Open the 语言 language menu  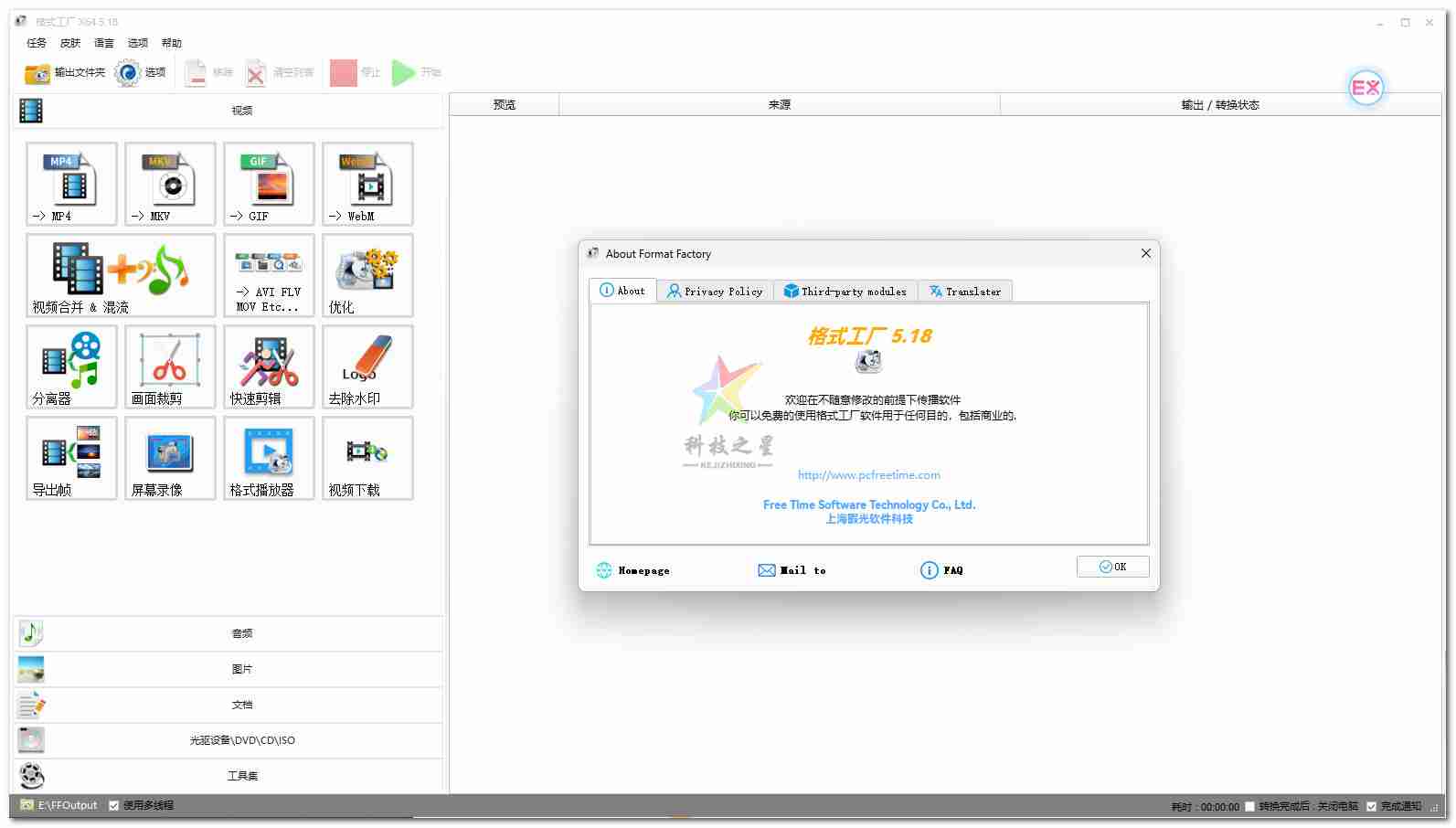(x=104, y=43)
